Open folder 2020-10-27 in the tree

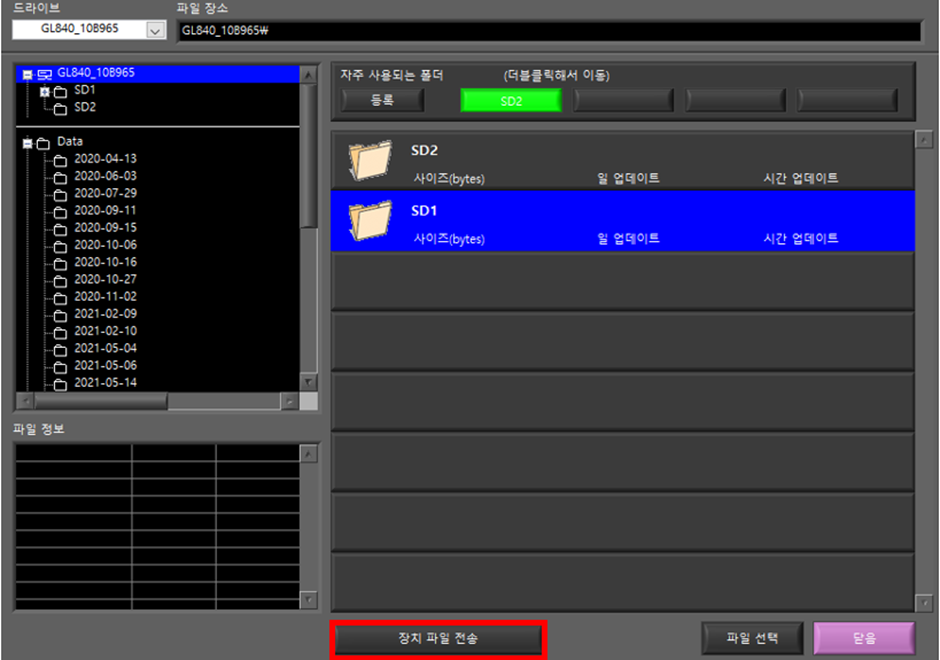coord(105,279)
